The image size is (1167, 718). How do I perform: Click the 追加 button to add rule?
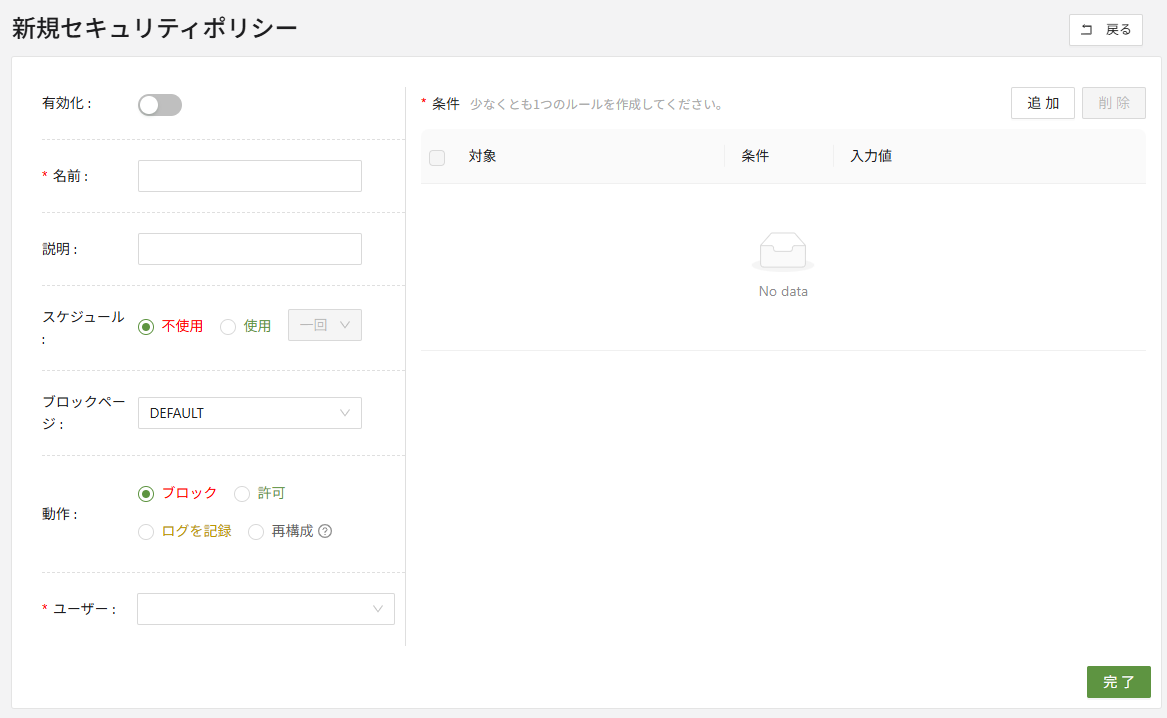[1042, 103]
